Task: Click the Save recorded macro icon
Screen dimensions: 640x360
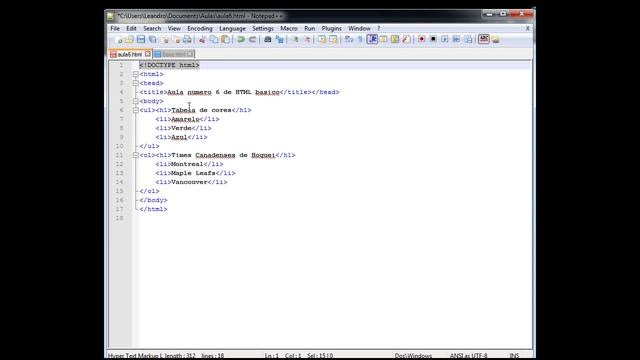Action: point(468,39)
